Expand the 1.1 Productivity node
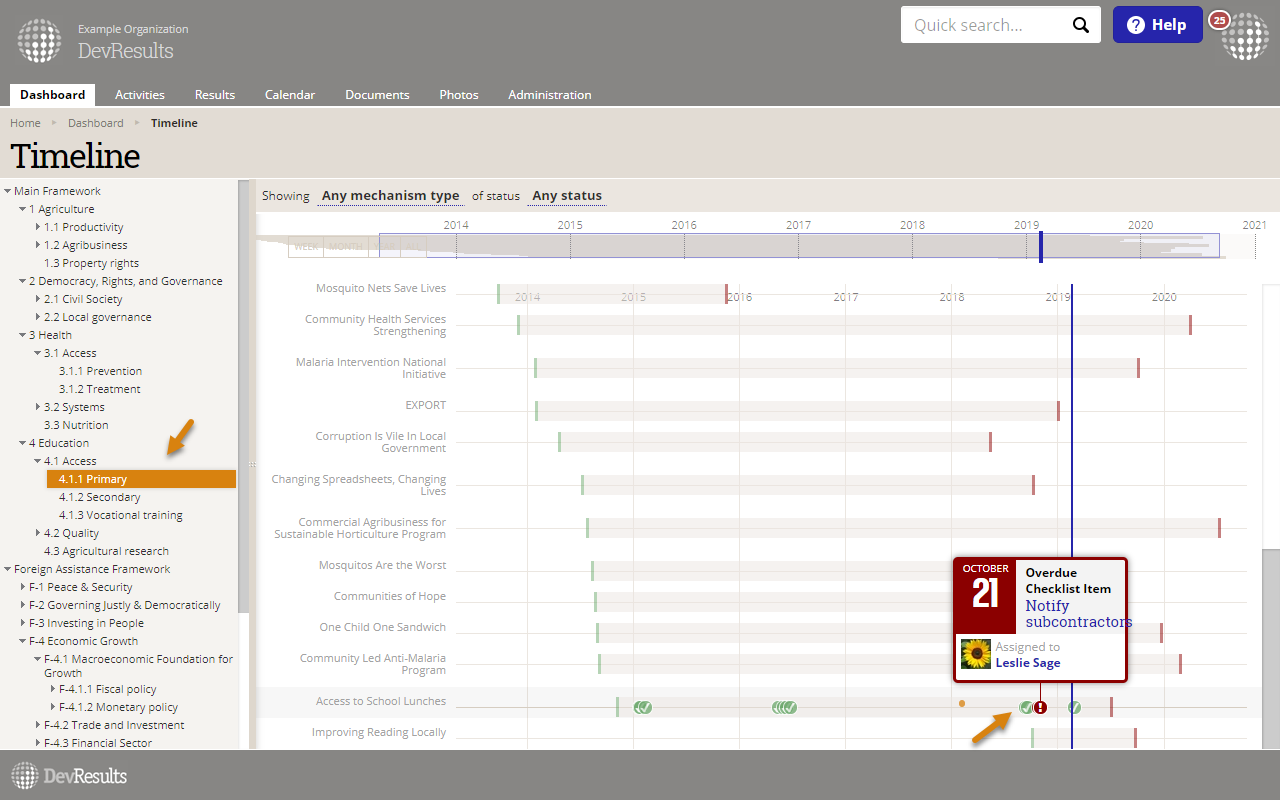Image resolution: width=1280 pixels, height=800 pixels. [x=38, y=227]
